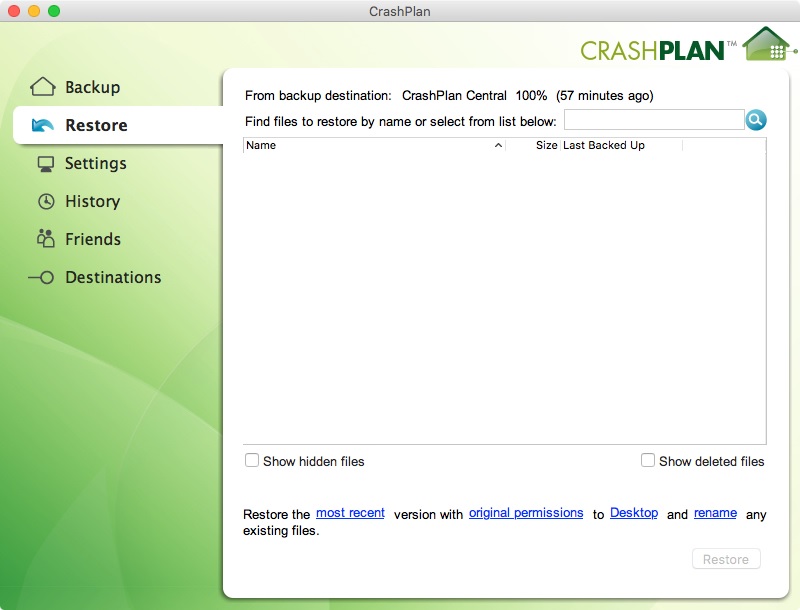This screenshot has width=800, height=610.
Task: Sort list by Name column arrow
Action: [x=498, y=146]
